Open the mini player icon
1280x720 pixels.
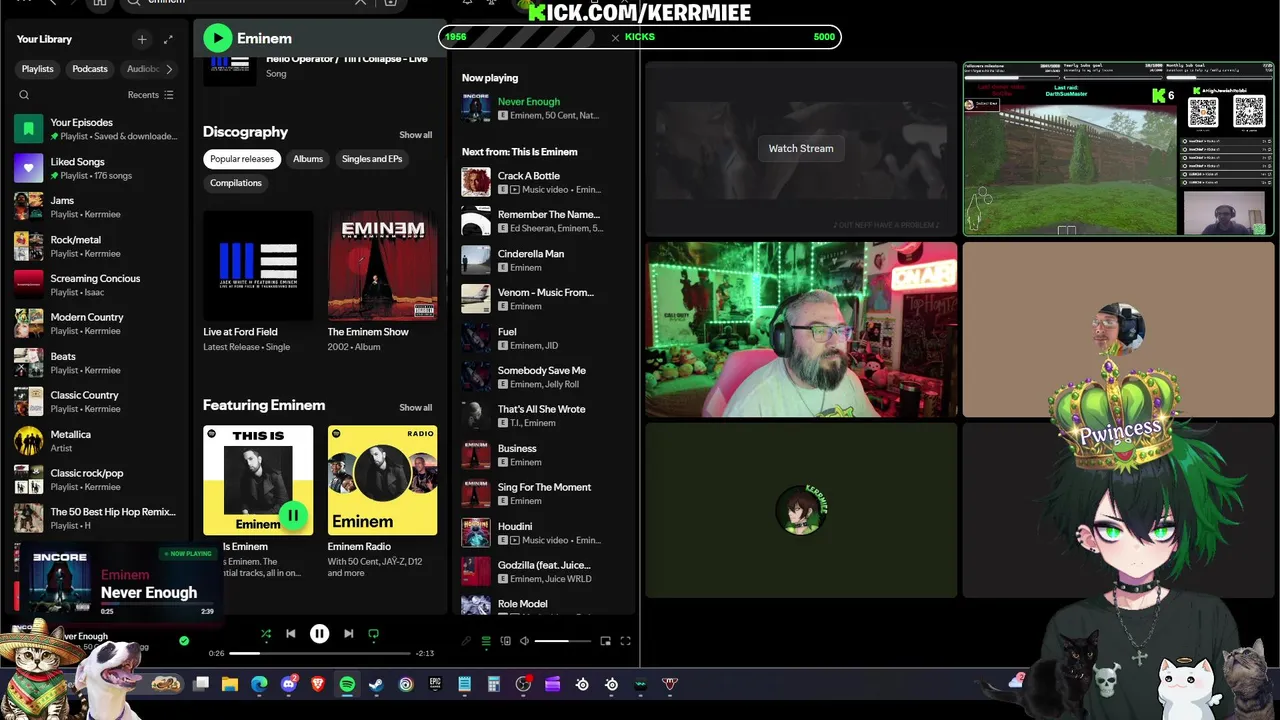coord(605,641)
